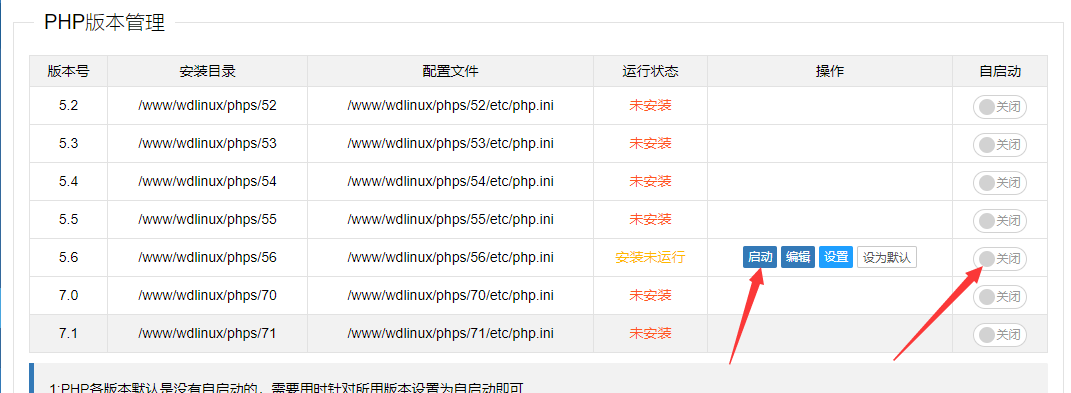Click install path /www/wdlinux/phps/70

[x=208, y=295]
